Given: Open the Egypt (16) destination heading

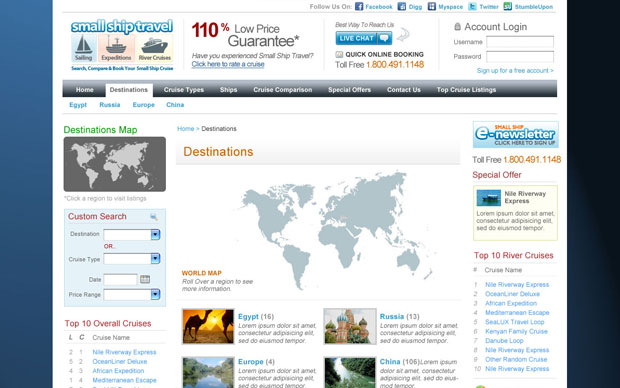Looking at the screenshot, I should pos(256,316).
